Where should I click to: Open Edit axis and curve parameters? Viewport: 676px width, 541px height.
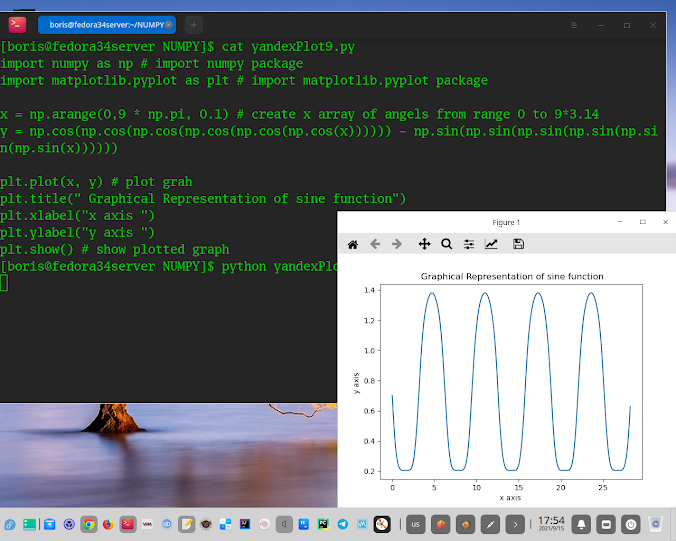tap(491, 244)
